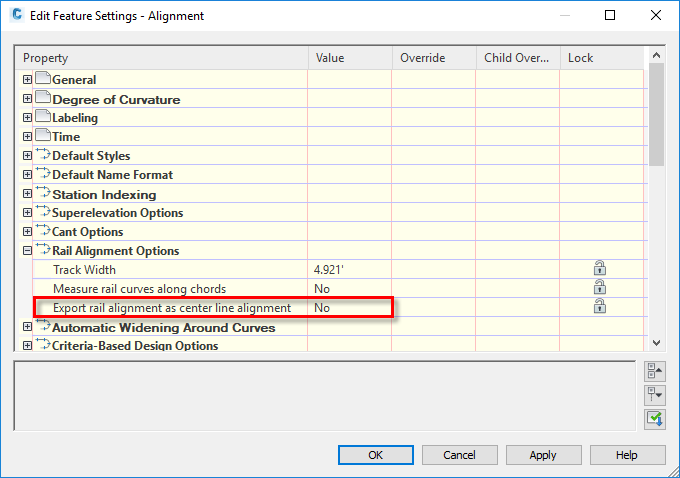
Task: Click the Civil 3D icon in title bar
Action: [16, 16]
